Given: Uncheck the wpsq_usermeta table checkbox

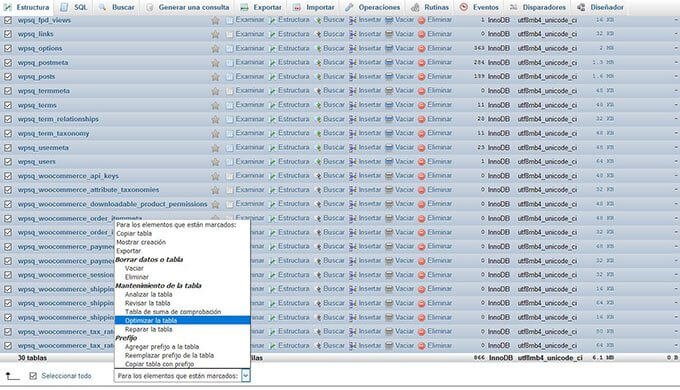Looking at the screenshot, I should pyautogui.click(x=8, y=147).
